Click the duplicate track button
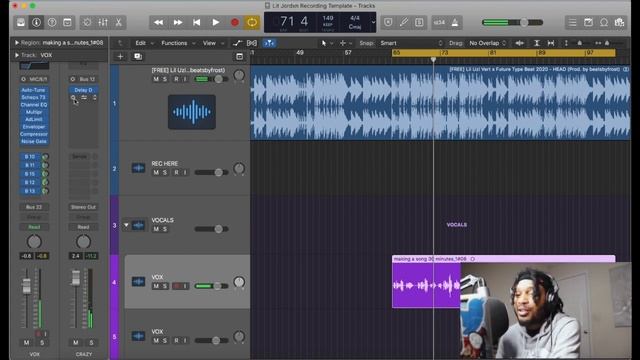Image resolution: width=640 pixels, height=360 pixels. tap(138, 56)
